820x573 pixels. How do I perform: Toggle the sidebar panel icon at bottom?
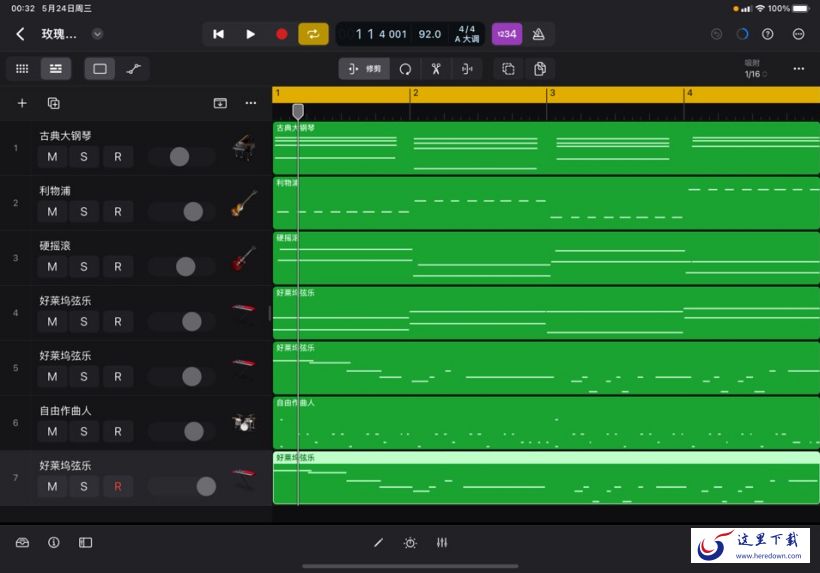click(85, 543)
